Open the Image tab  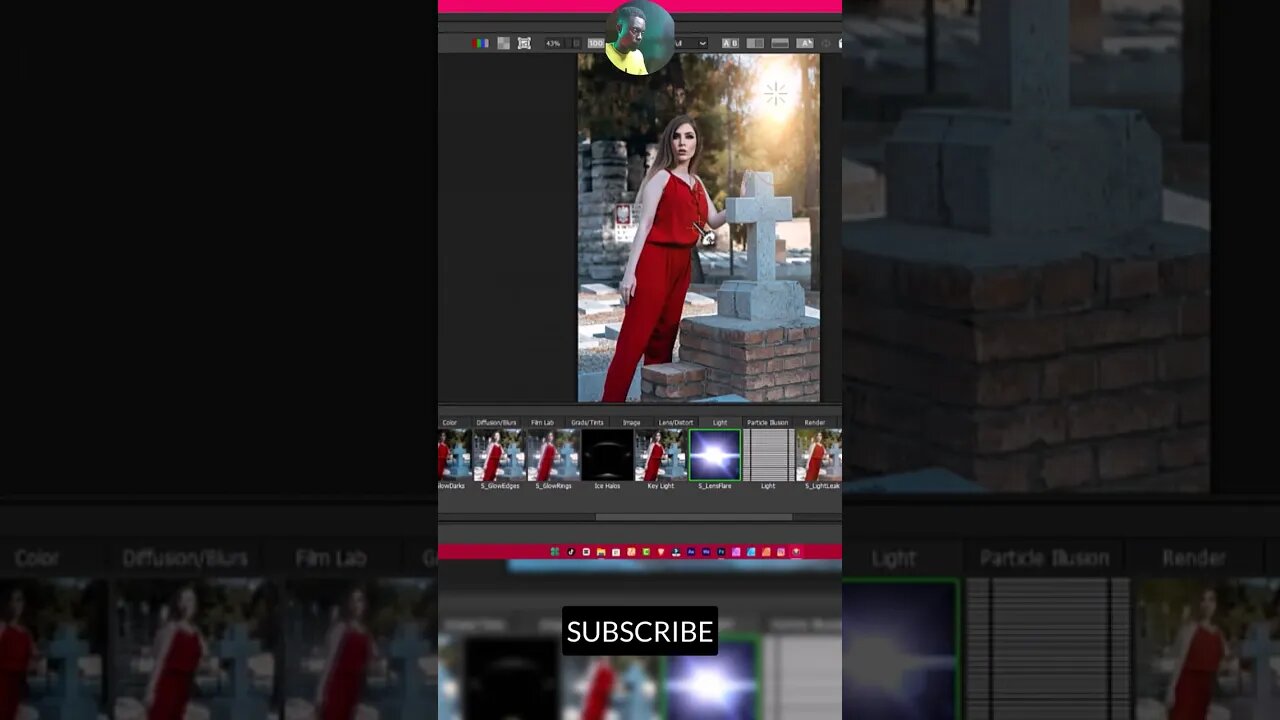pyautogui.click(x=632, y=422)
